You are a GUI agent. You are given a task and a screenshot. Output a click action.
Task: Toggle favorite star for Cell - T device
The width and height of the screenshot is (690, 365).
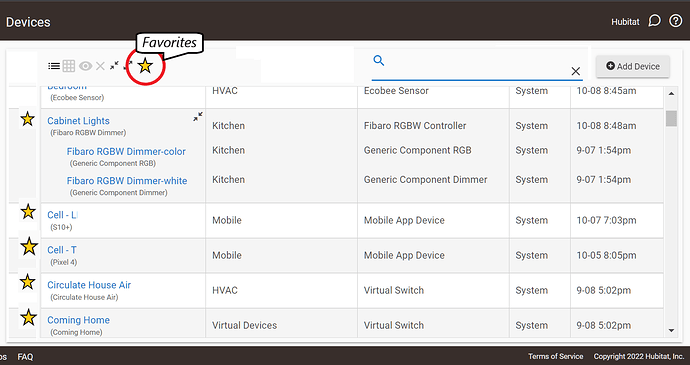click(29, 247)
